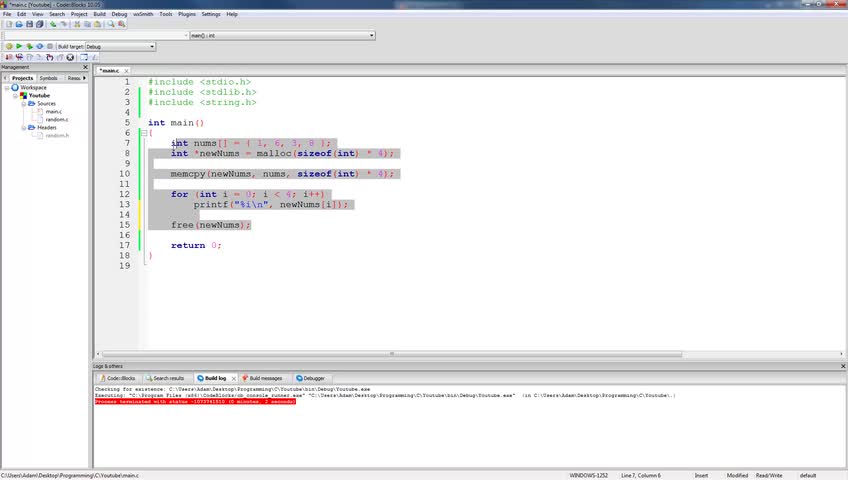Switch to the Code::Blocks log tab
The height and width of the screenshot is (480, 848).
point(118,378)
